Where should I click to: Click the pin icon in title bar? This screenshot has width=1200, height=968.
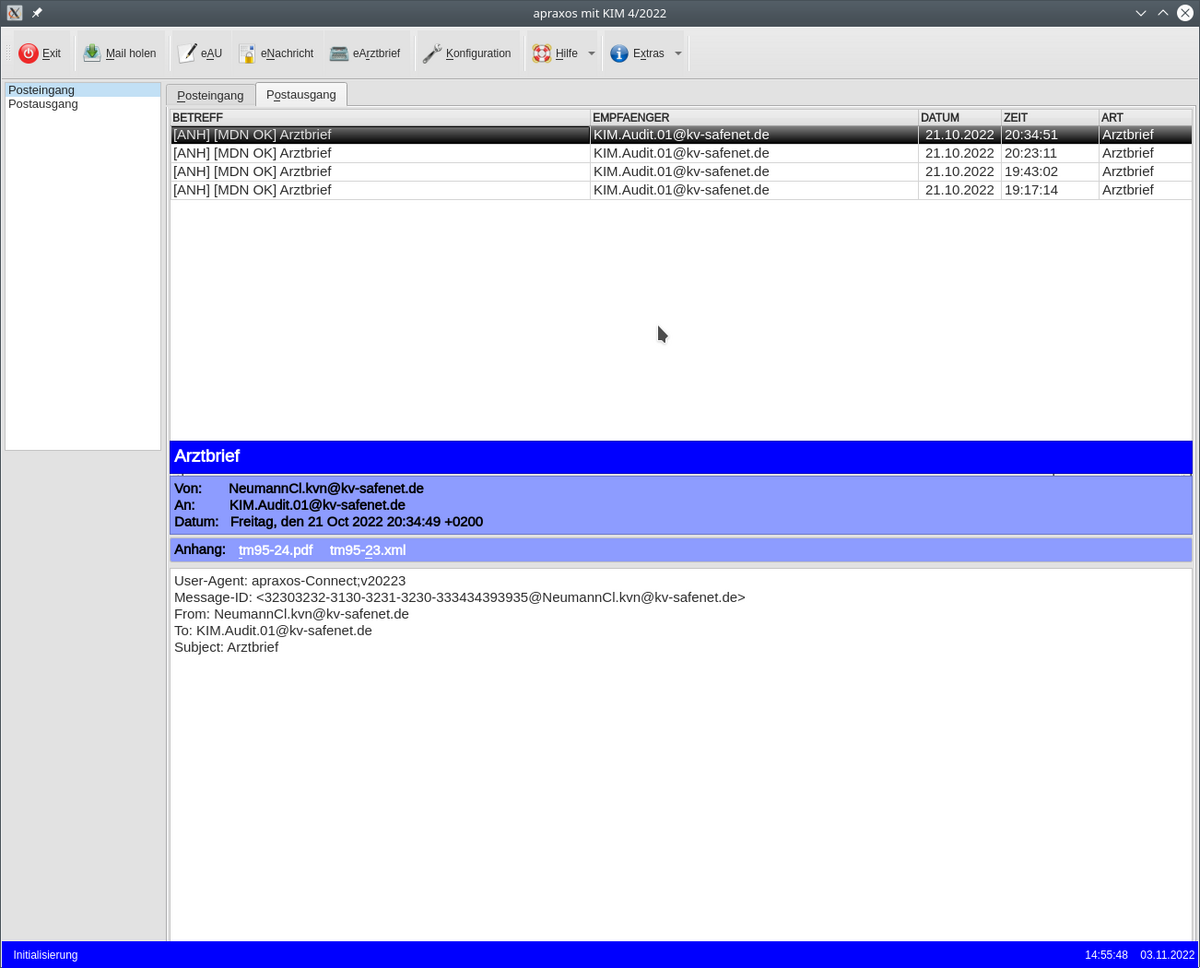(x=37, y=13)
